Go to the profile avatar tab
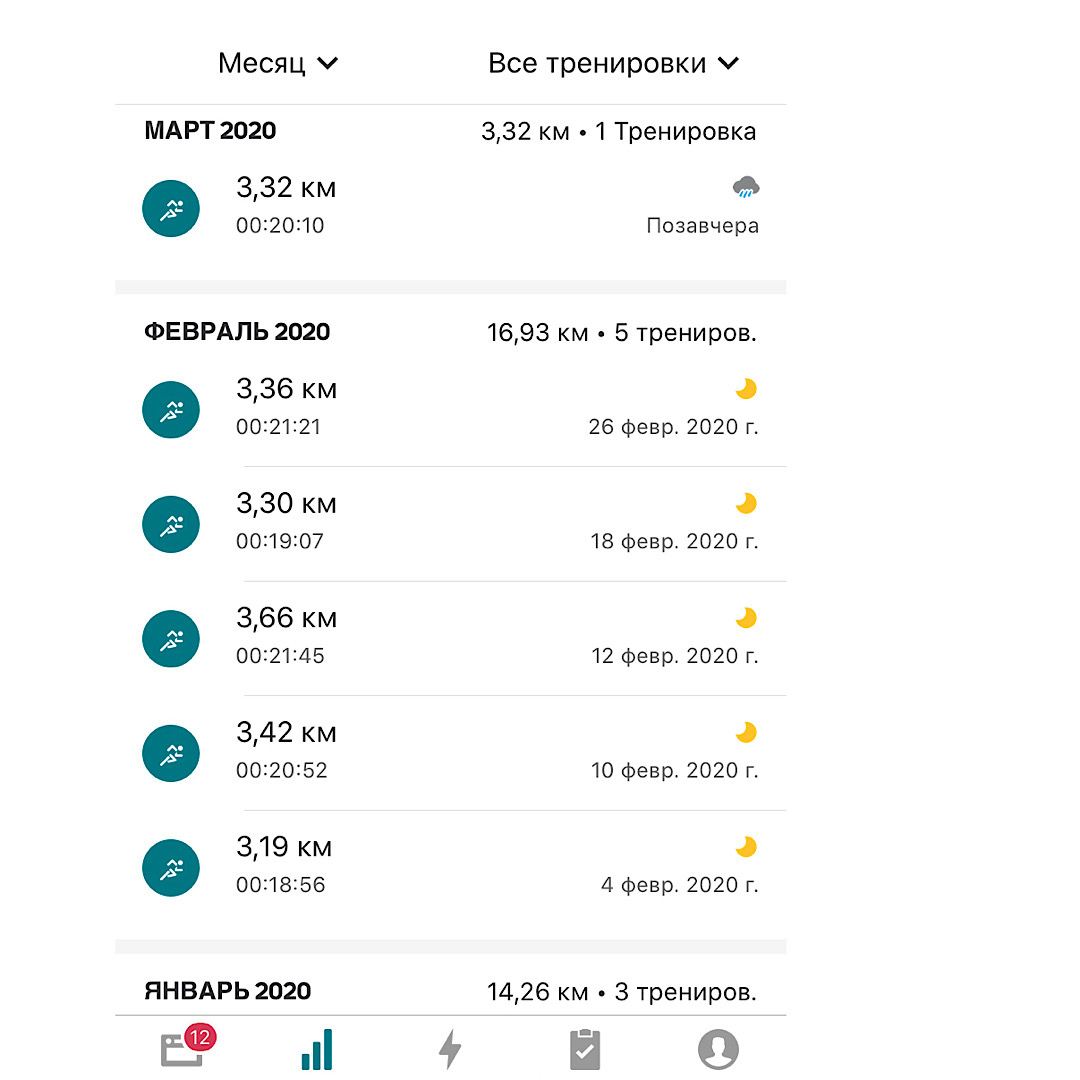The image size is (1080, 1080). [x=718, y=1049]
